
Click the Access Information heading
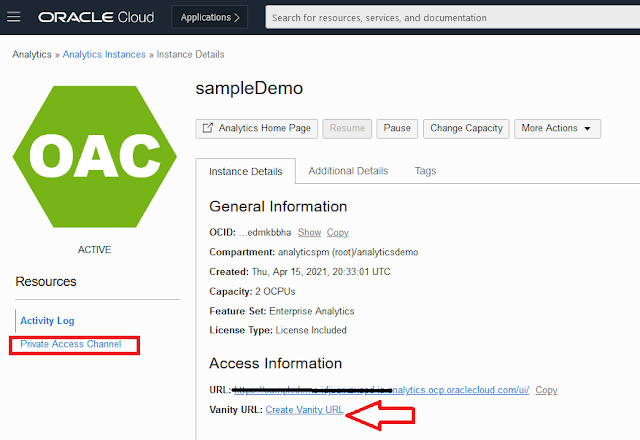276,363
